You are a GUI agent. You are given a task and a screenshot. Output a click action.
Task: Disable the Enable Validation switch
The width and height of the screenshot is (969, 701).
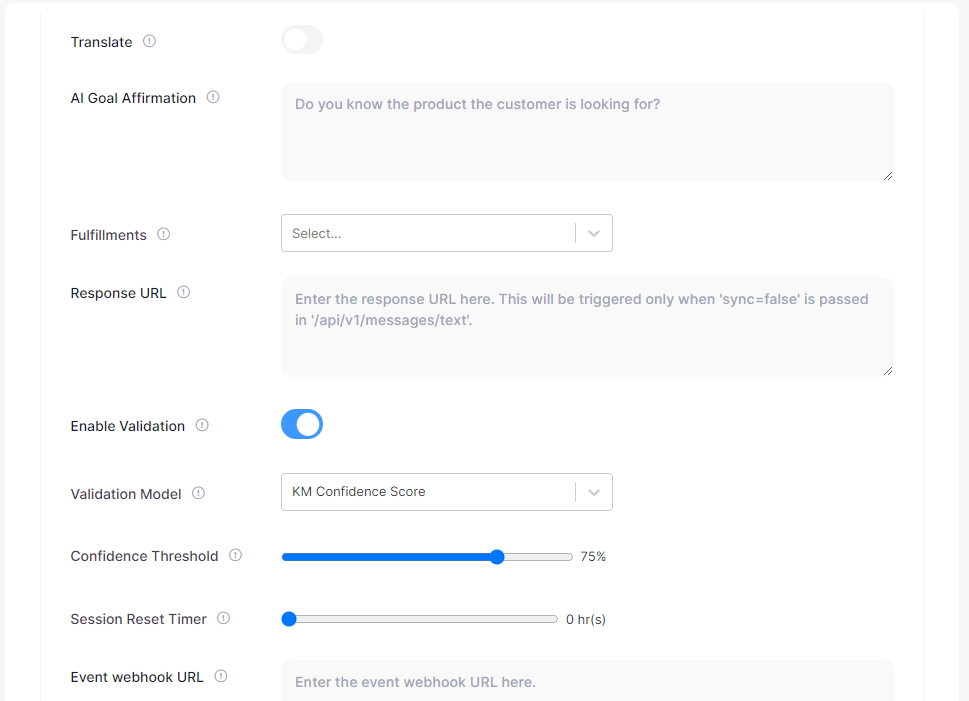tap(302, 424)
